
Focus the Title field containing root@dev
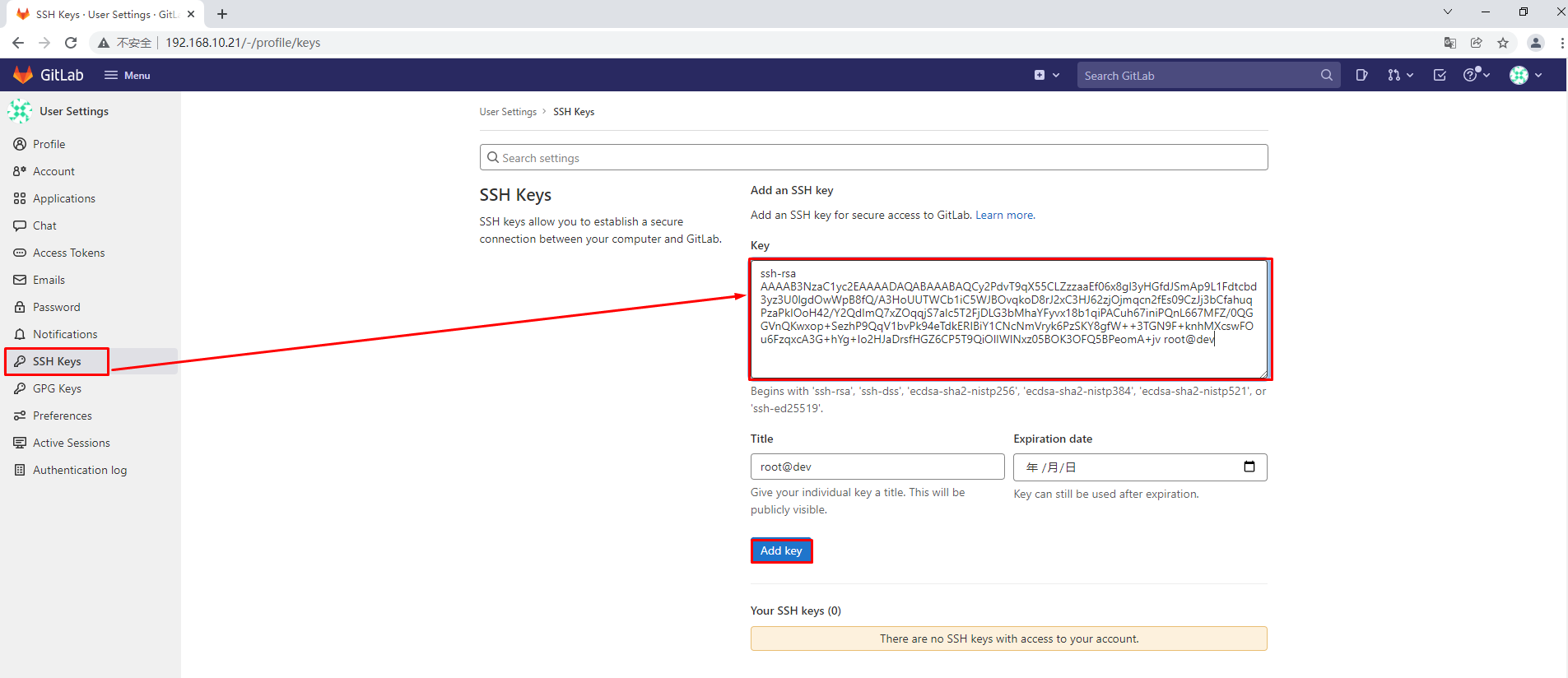[877, 467]
